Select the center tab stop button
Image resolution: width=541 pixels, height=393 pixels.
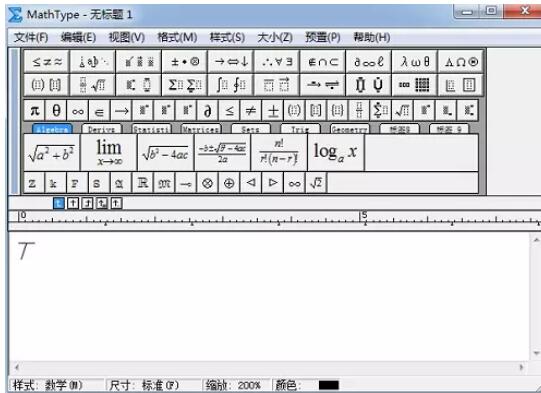pyautogui.click(x=73, y=203)
